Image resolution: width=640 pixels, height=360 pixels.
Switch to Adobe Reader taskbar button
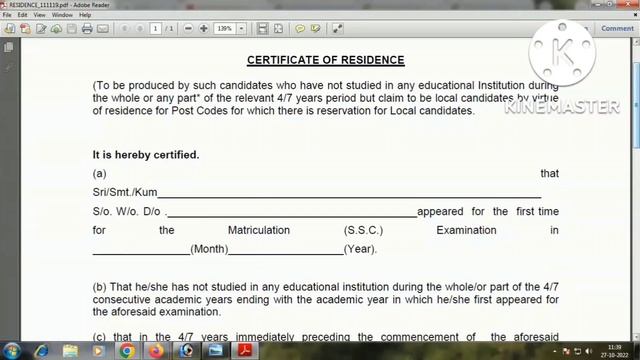click(245, 351)
